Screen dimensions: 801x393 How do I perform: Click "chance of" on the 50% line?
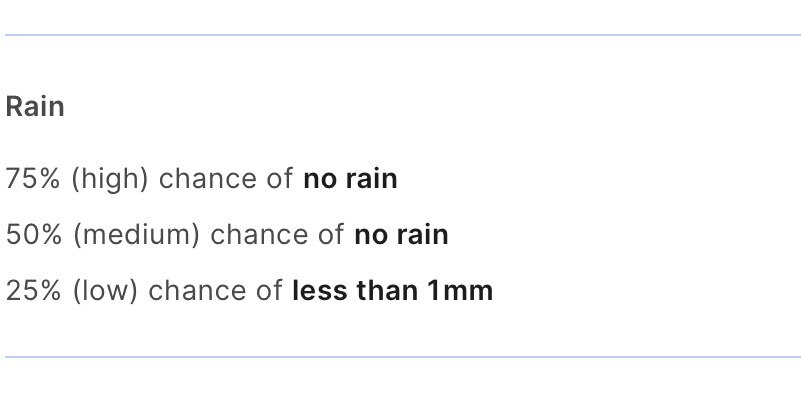[277, 235]
